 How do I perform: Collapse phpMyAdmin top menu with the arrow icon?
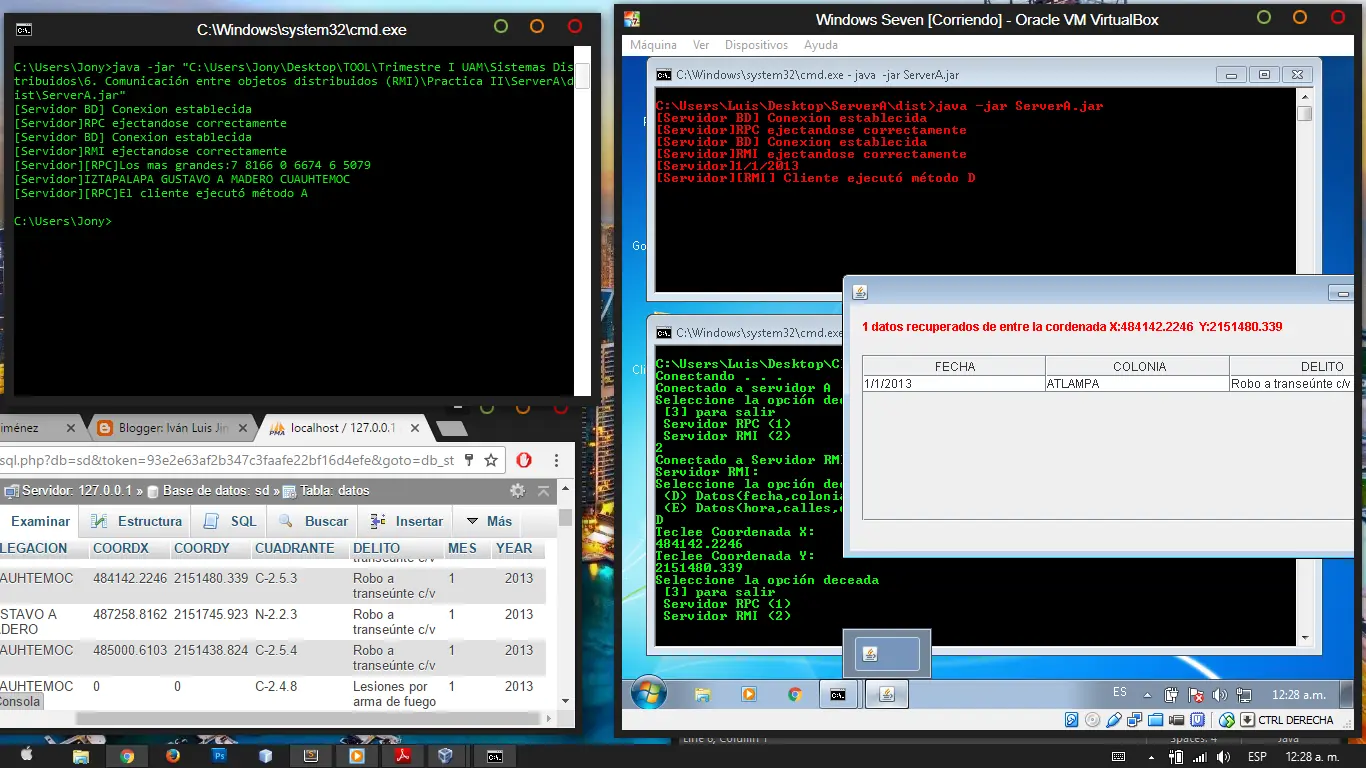(x=543, y=491)
